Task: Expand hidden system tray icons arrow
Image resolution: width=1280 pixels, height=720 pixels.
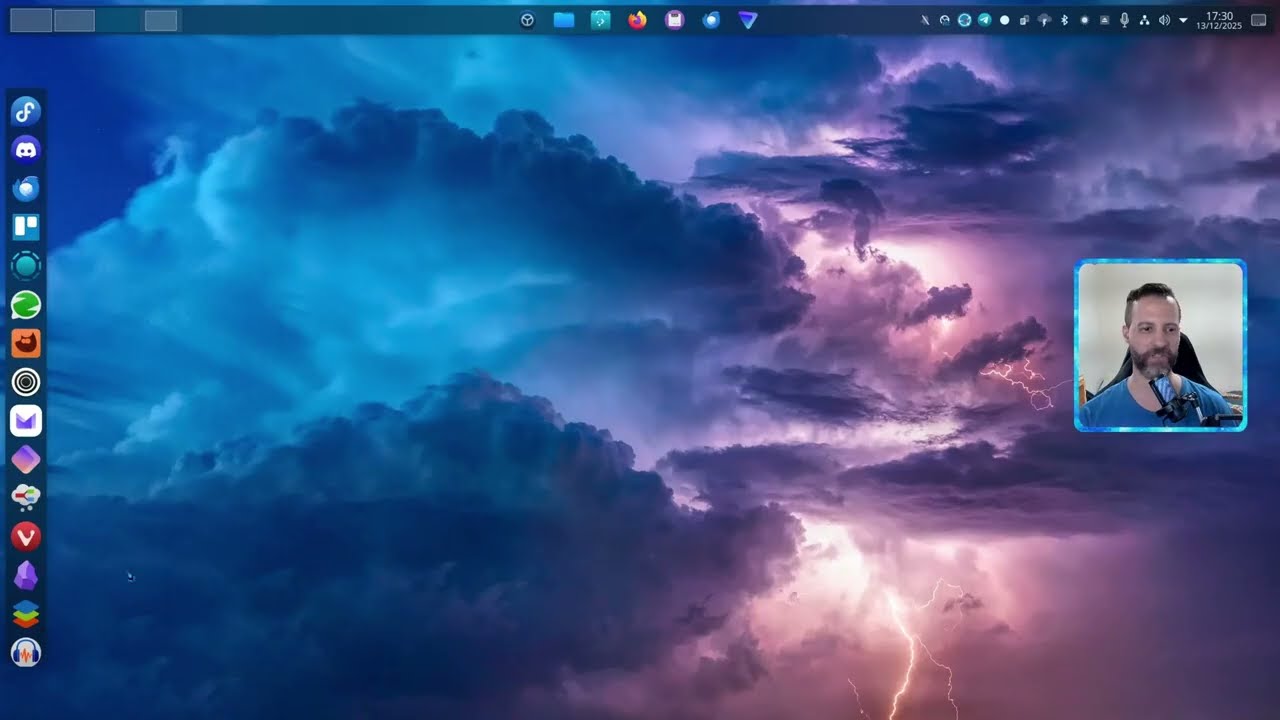Action: point(1183,20)
